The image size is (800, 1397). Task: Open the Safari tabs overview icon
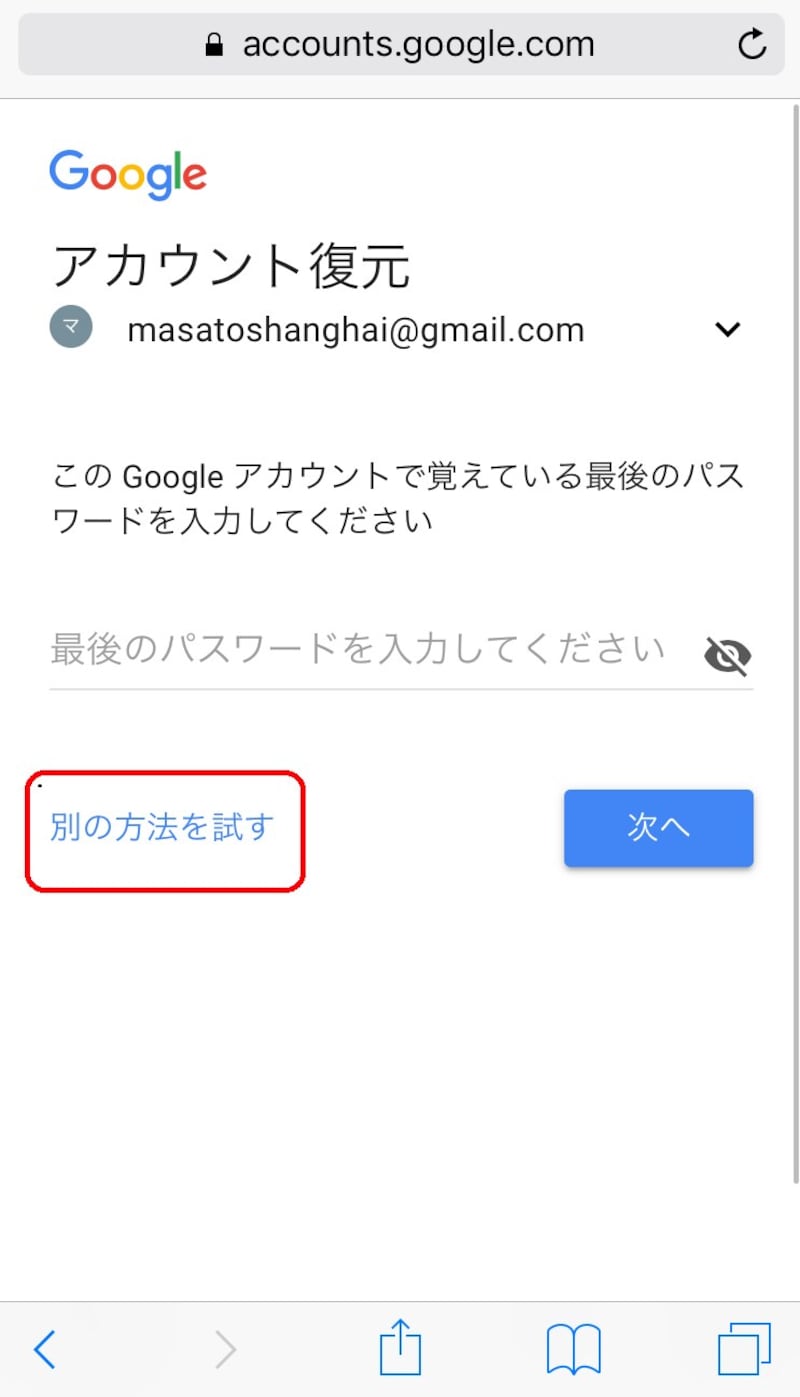click(x=745, y=1349)
